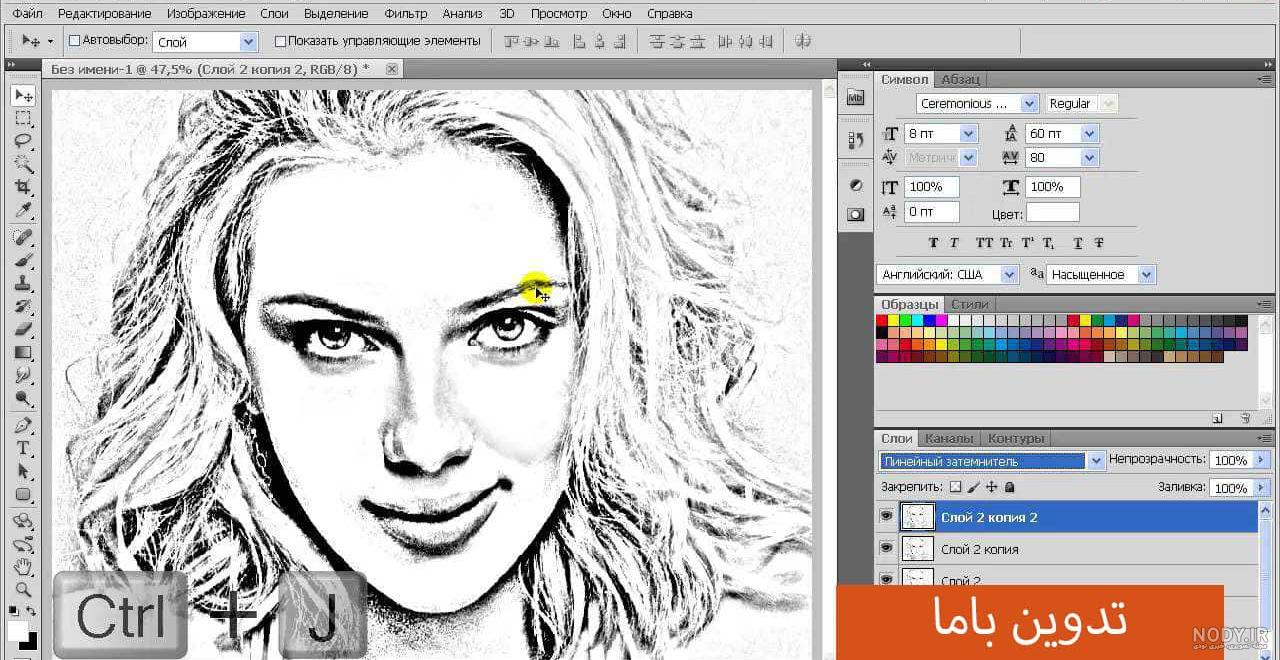Image resolution: width=1280 pixels, height=660 pixels.
Task: Select the Lasso tool
Action: [x=22, y=141]
